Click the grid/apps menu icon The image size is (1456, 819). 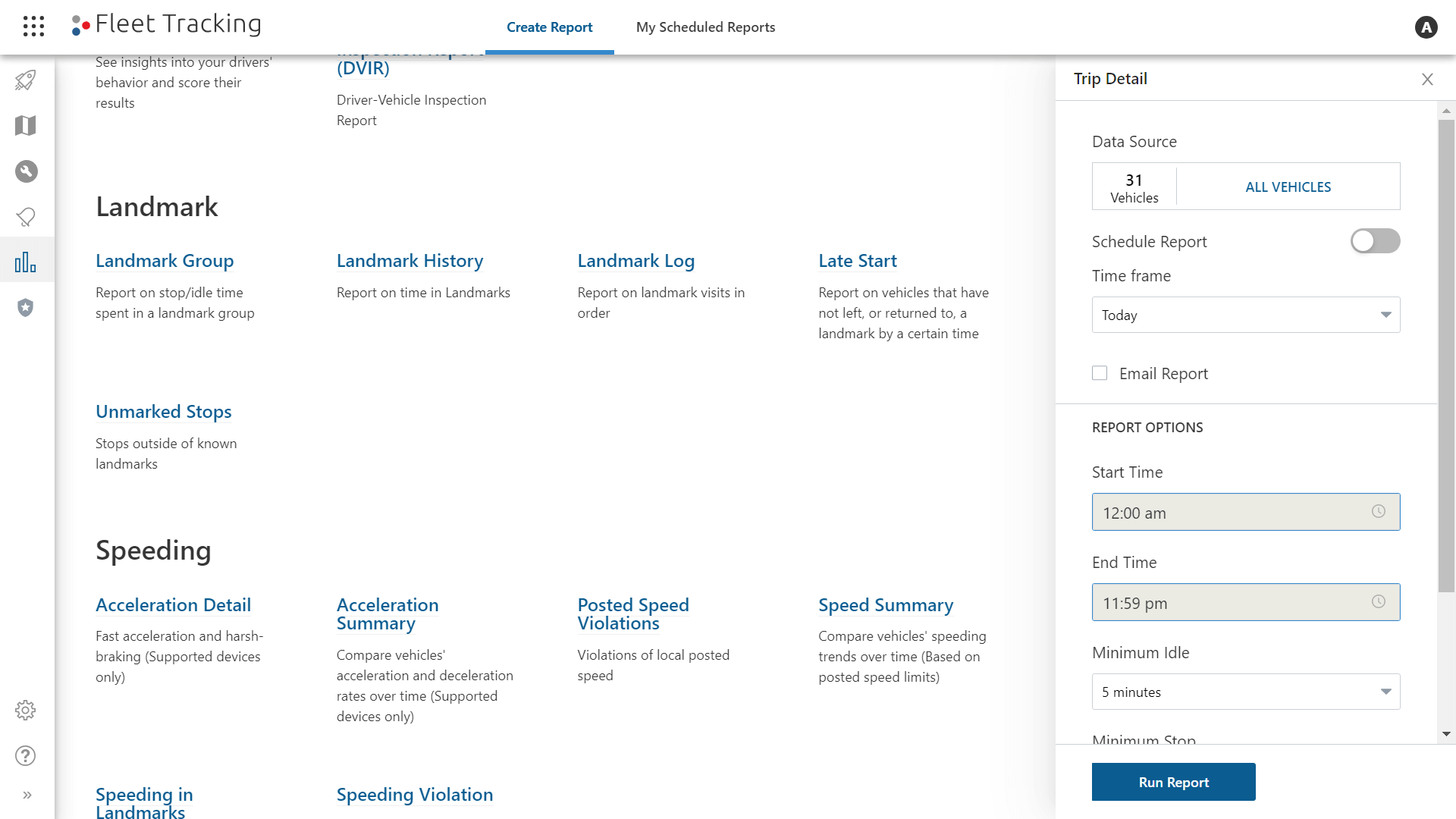coord(33,26)
